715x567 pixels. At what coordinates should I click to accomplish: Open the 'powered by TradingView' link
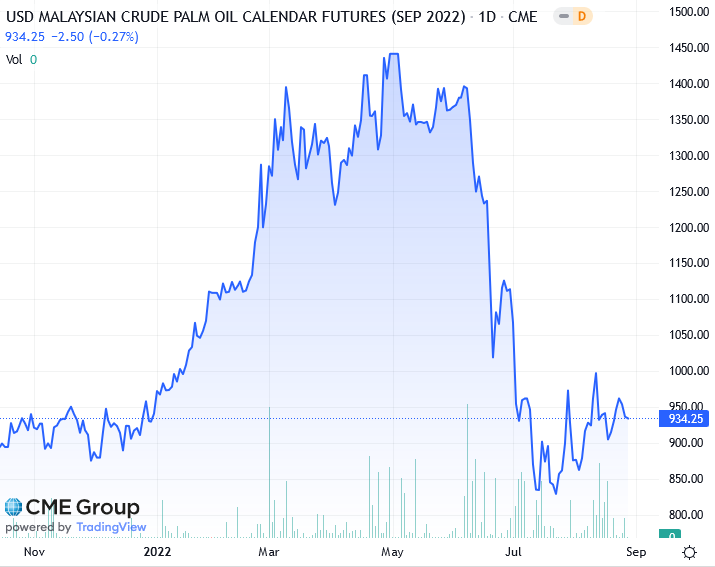coord(77,527)
